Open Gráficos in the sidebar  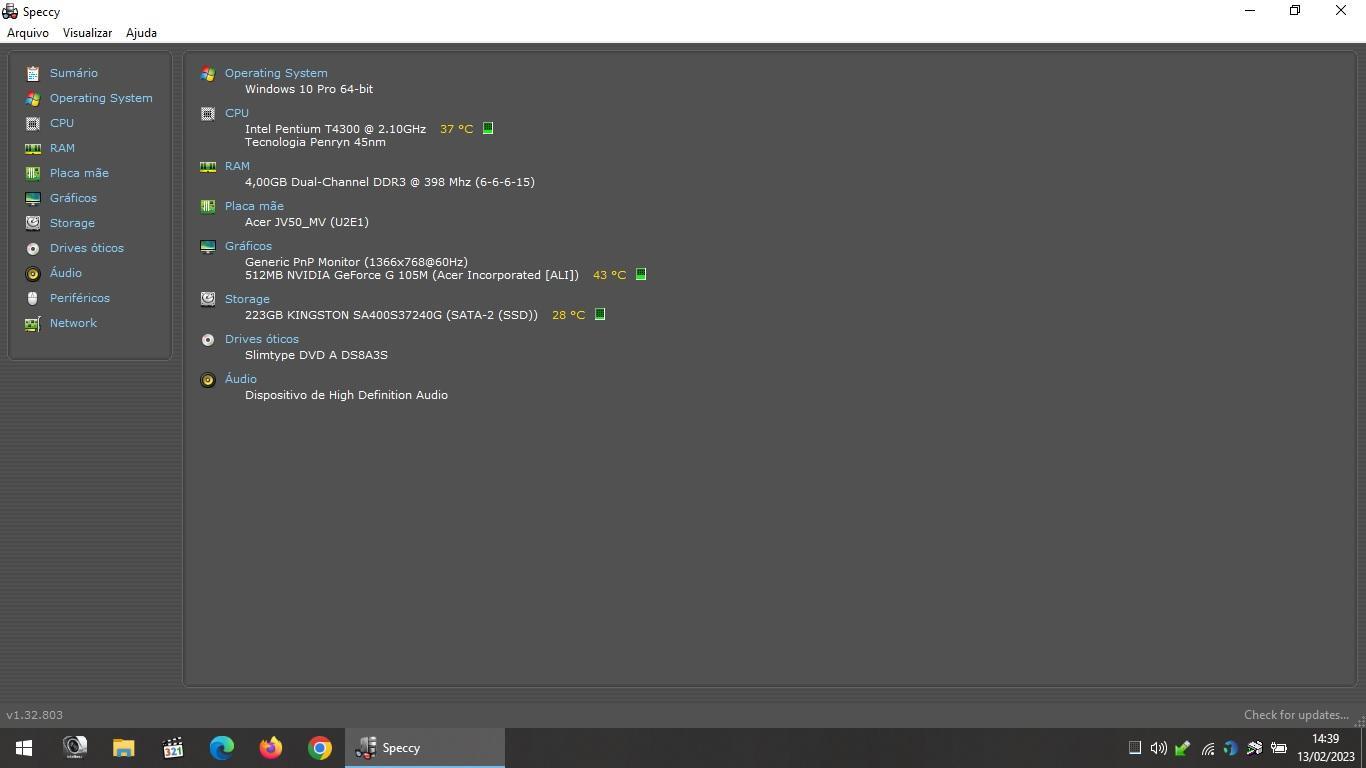pos(73,198)
